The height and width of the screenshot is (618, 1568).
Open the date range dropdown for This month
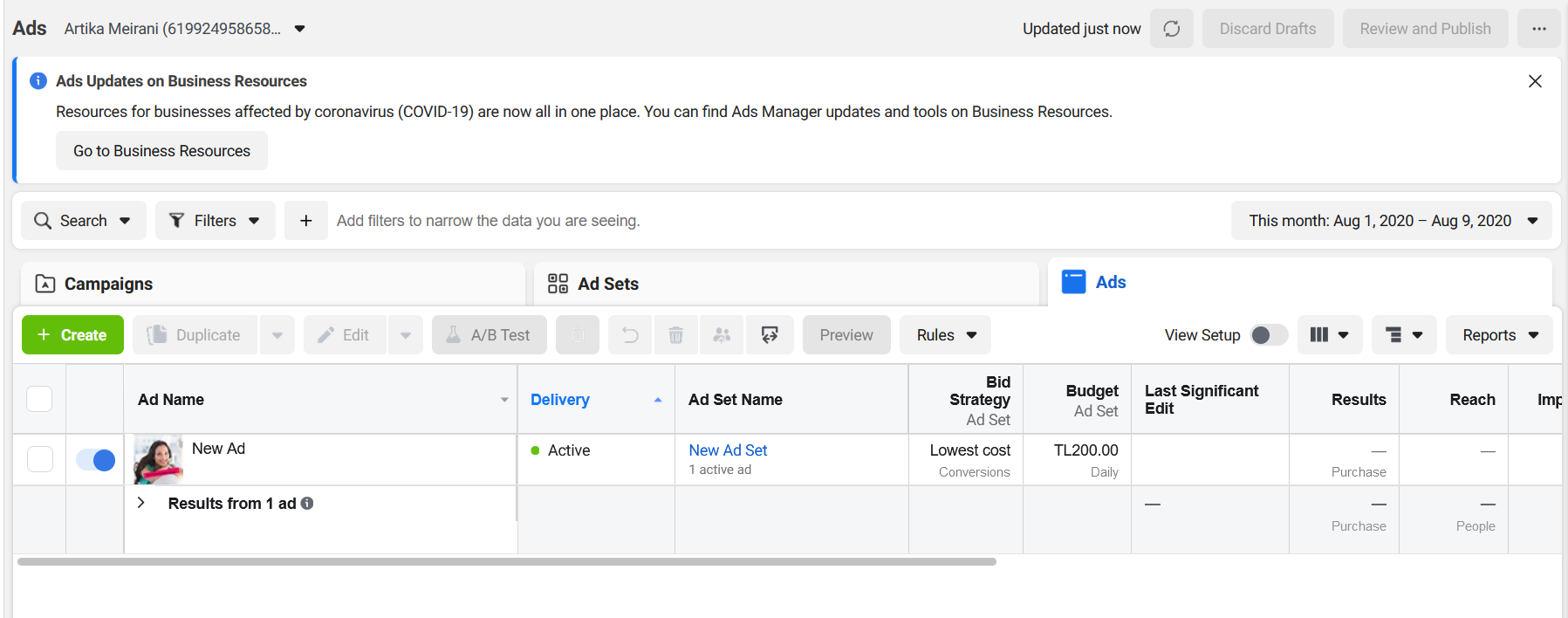pyautogui.click(x=1391, y=221)
